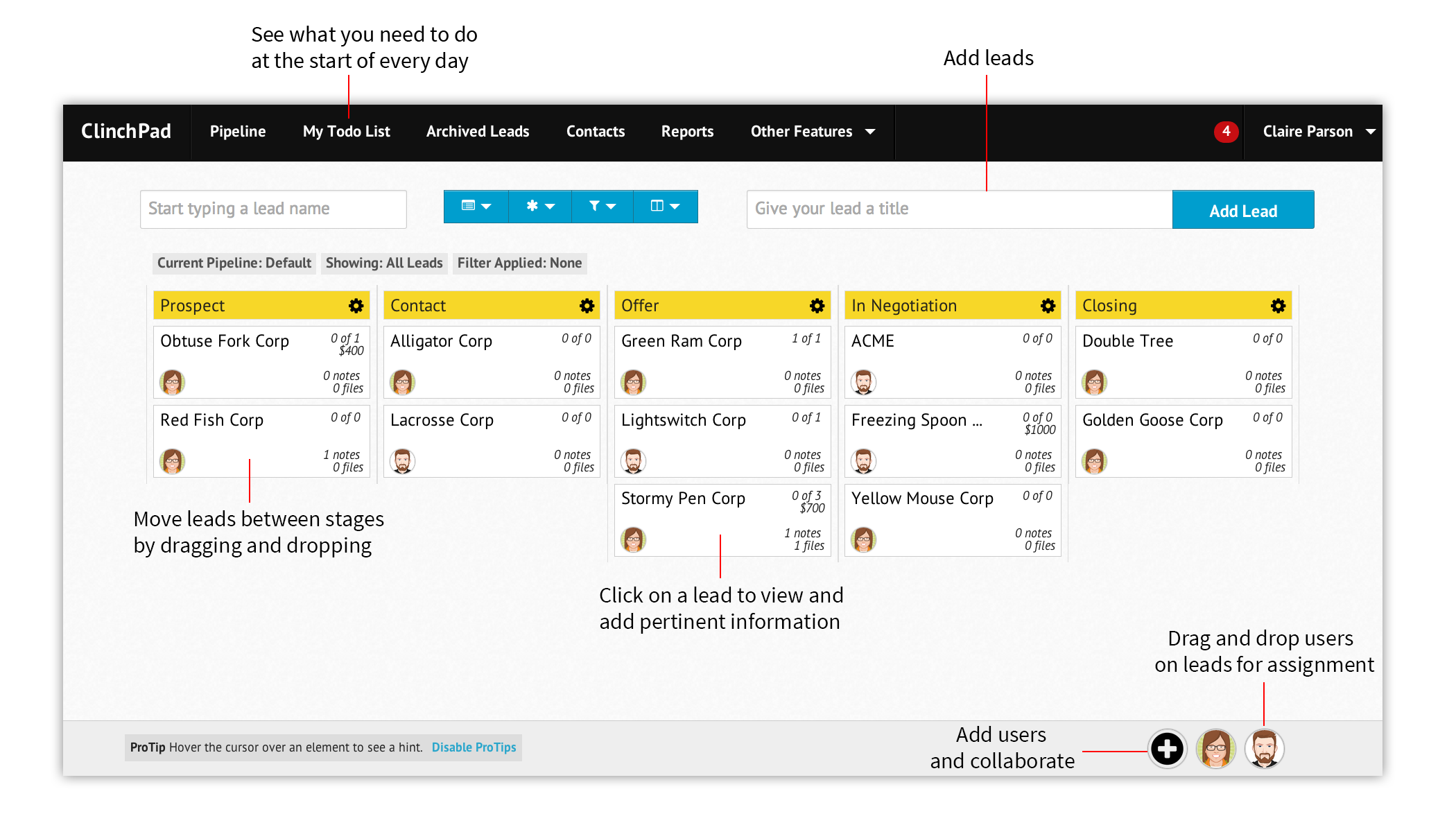
Task: Click the lead name search field
Action: [x=272, y=209]
